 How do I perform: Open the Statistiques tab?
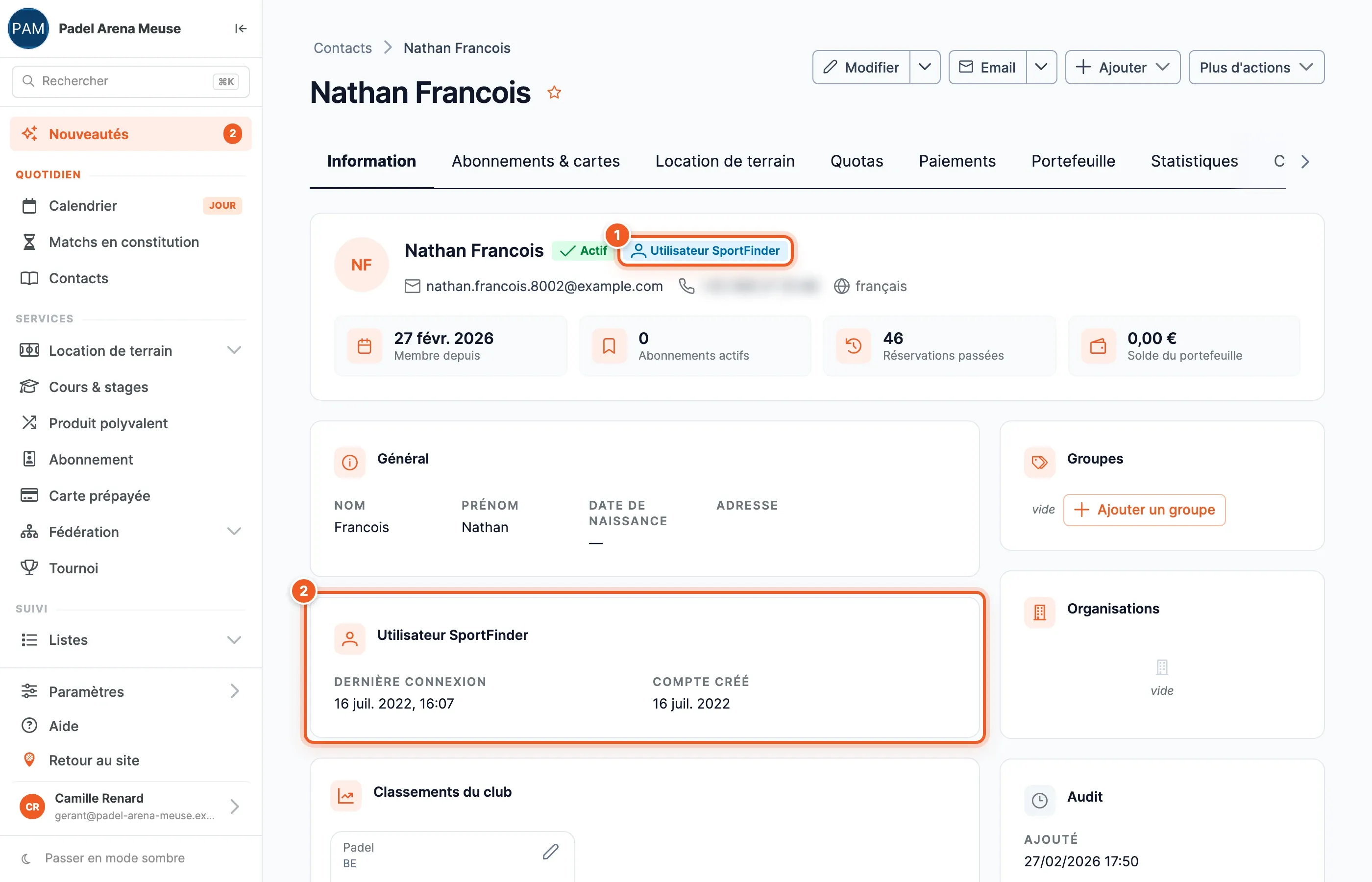tap(1194, 161)
